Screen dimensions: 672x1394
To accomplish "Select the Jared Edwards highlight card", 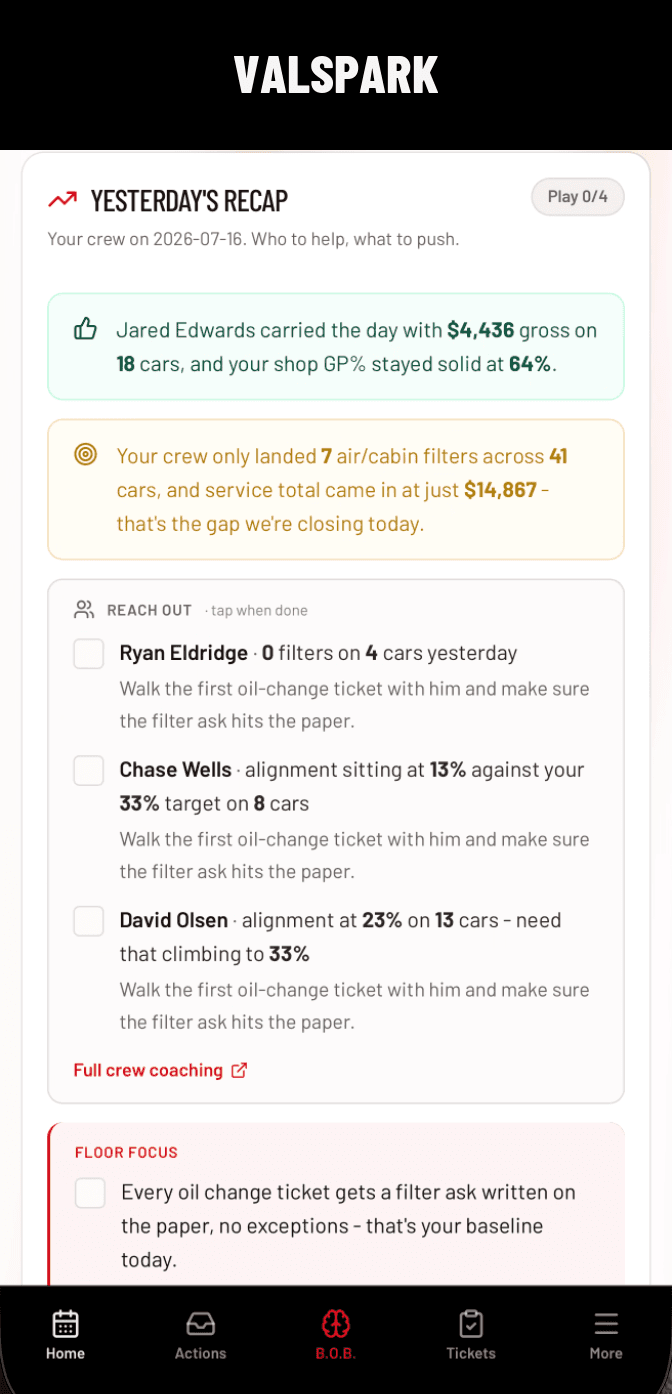I will 336,346.
